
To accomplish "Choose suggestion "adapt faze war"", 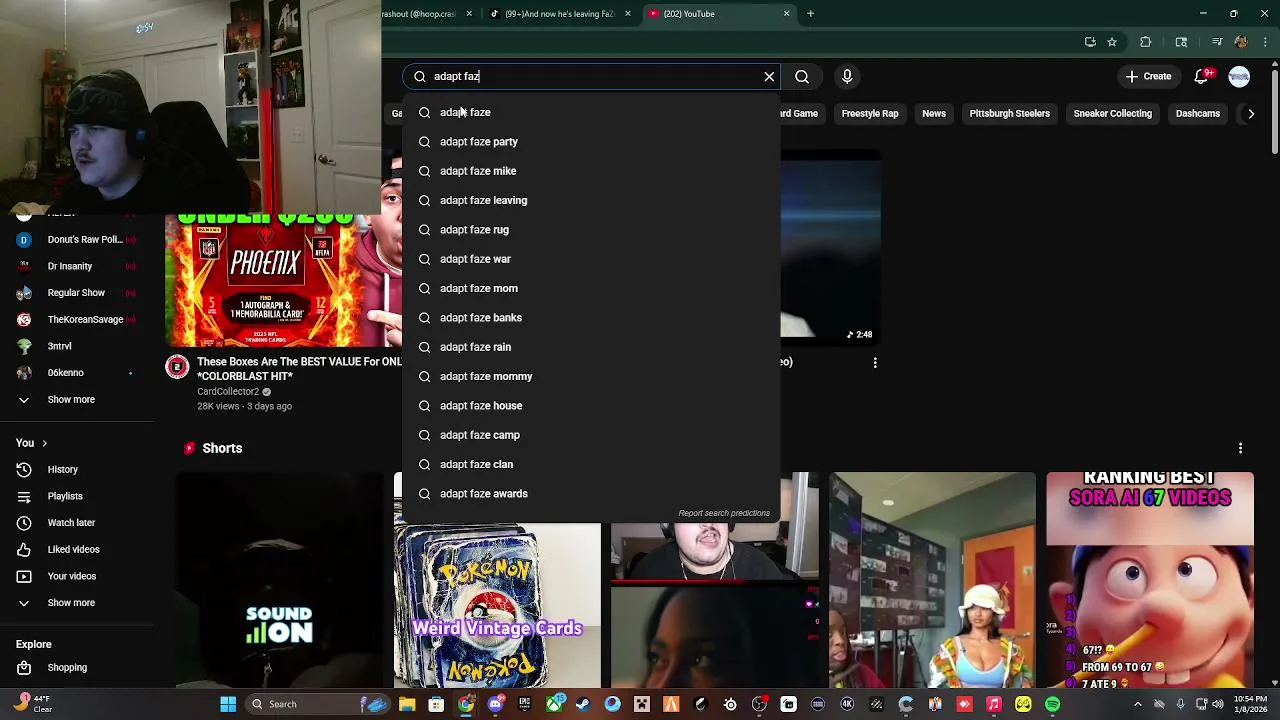I will [591, 259].
